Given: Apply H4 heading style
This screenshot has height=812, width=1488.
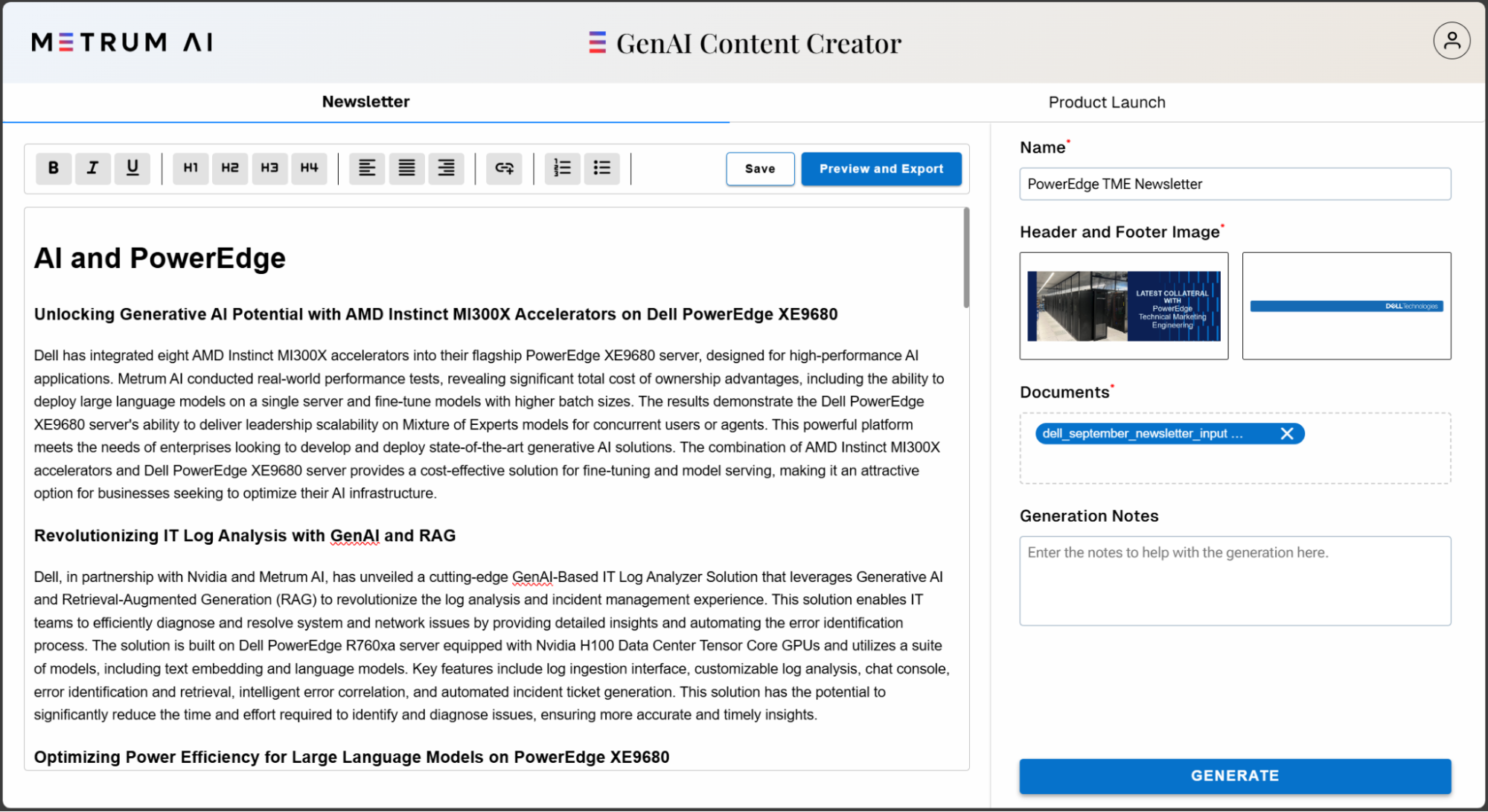Looking at the screenshot, I should [309, 168].
